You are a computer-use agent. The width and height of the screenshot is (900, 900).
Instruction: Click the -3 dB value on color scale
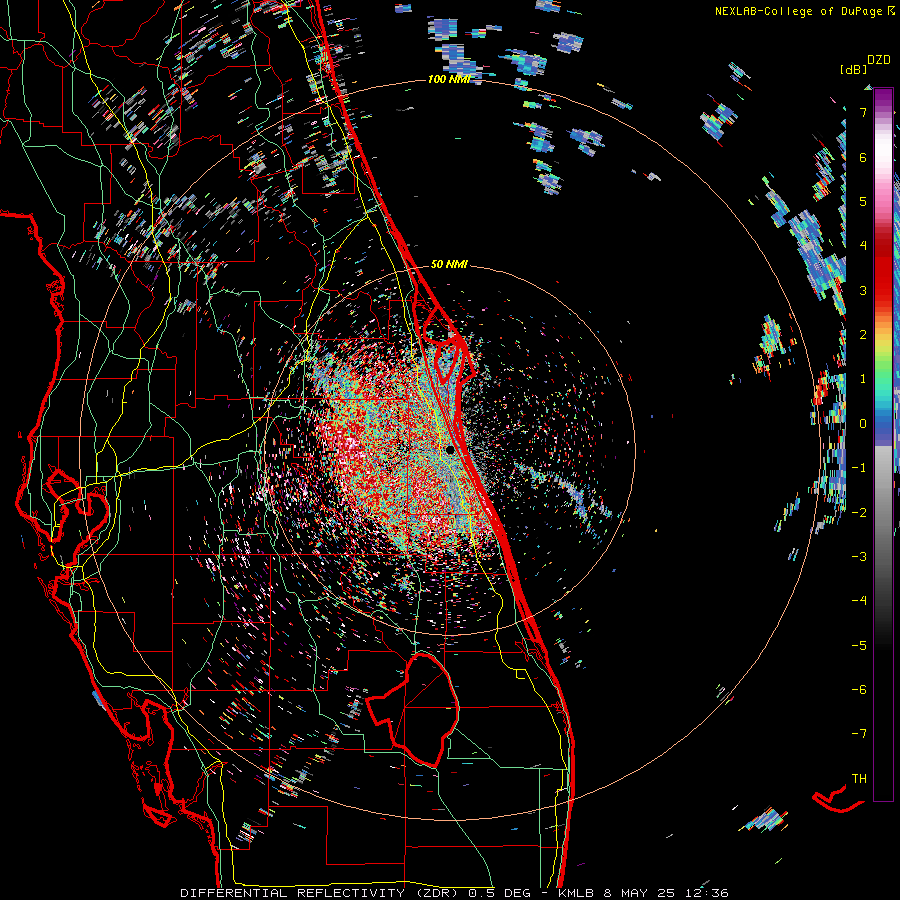pyautogui.click(x=859, y=557)
